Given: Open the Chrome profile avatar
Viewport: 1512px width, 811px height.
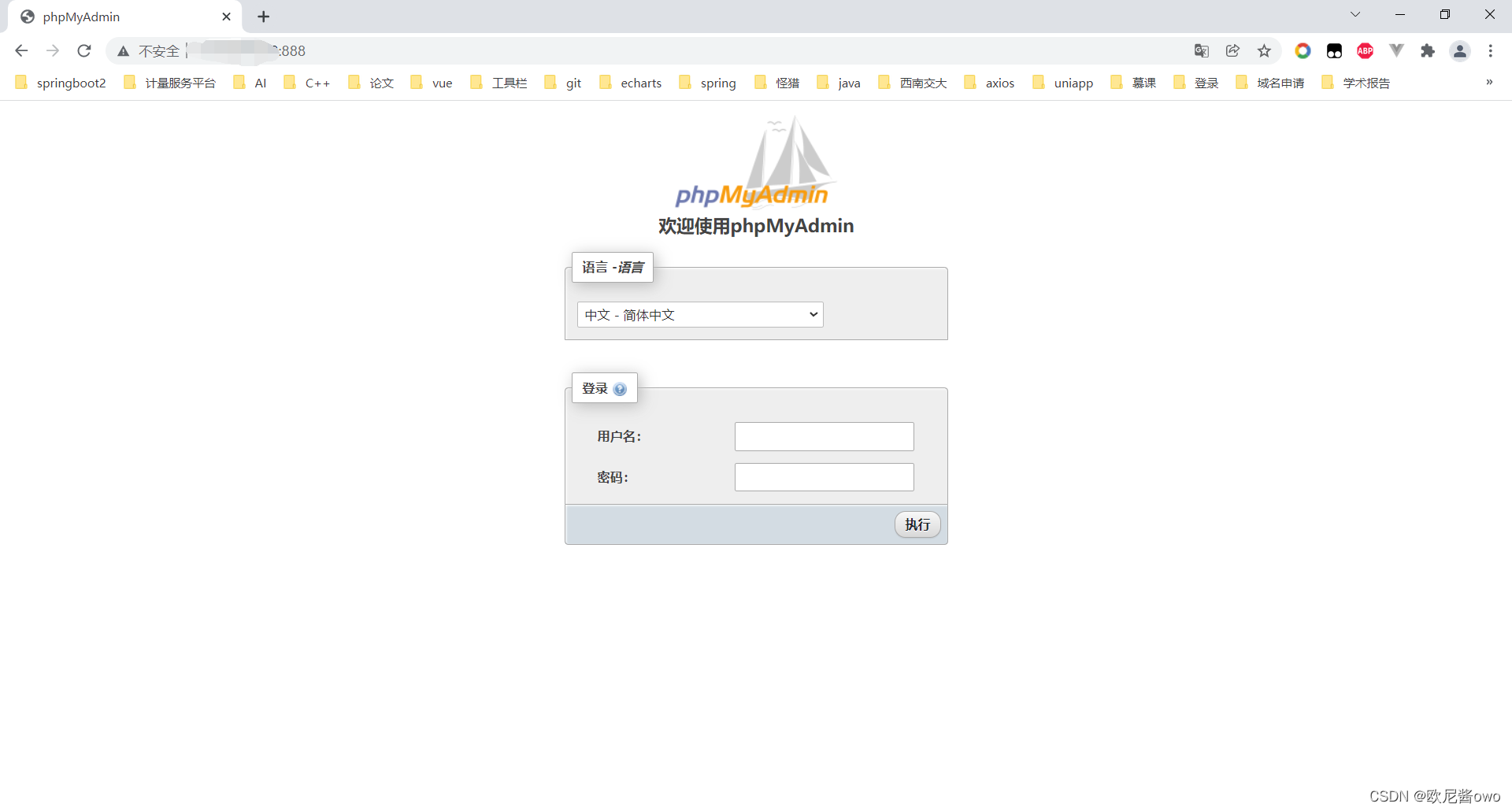Looking at the screenshot, I should pyautogui.click(x=1460, y=51).
